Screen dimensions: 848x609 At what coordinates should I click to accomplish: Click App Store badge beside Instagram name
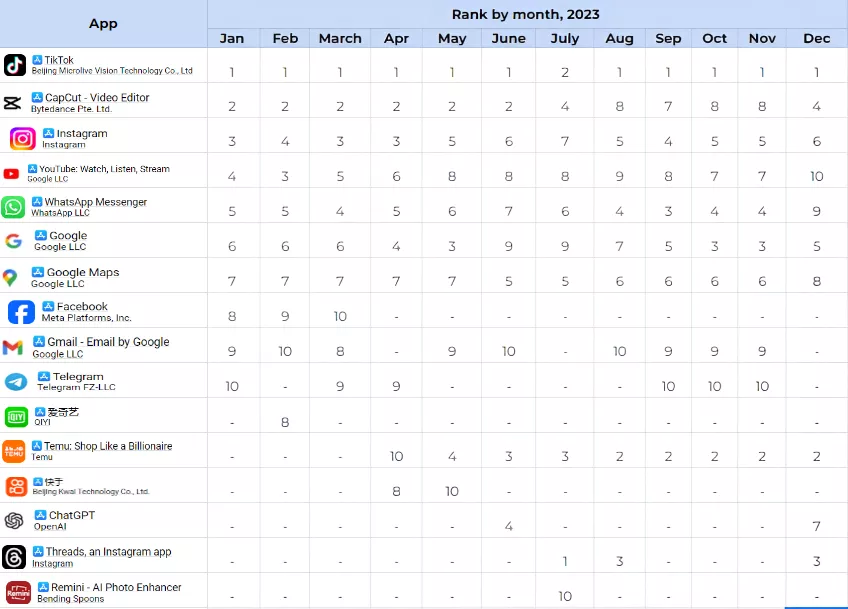coord(49,133)
